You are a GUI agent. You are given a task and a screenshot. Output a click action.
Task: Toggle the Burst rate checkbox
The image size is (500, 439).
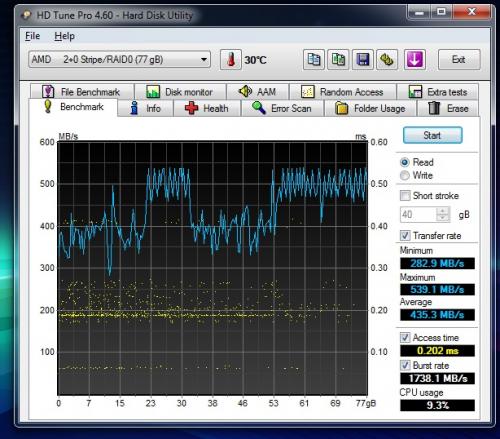(405, 365)
